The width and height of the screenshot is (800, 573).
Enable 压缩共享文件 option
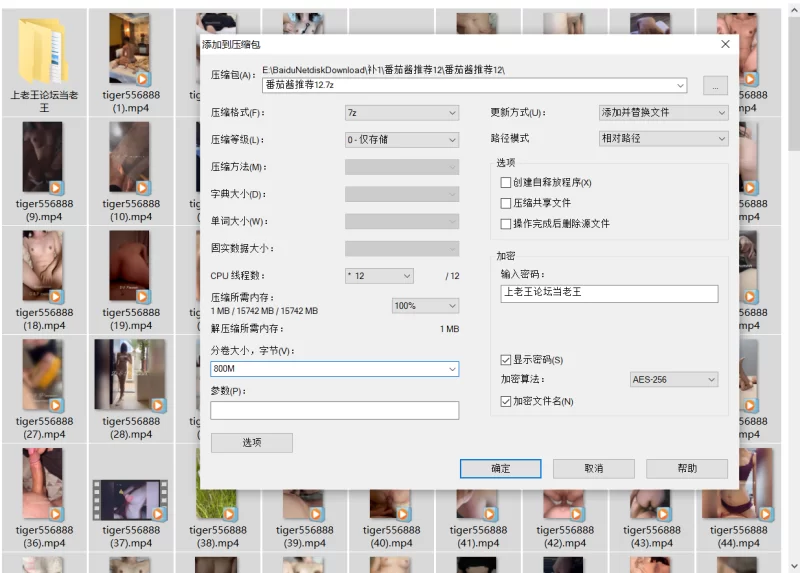(x=506, y=203)
